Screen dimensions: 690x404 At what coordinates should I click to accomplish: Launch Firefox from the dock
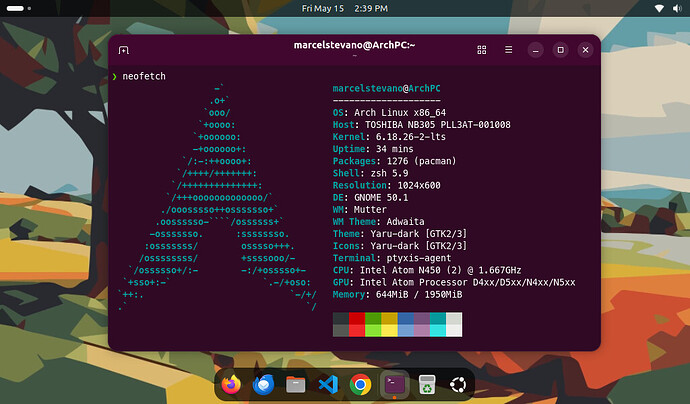pyautogui.click(x=231, y=385)
